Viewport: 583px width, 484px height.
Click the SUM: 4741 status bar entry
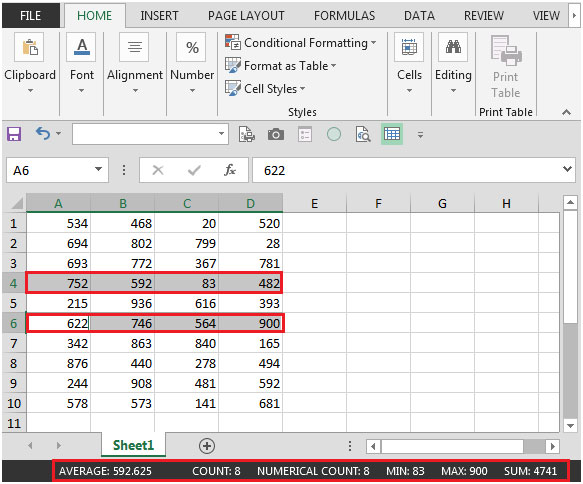coord(530,471)
